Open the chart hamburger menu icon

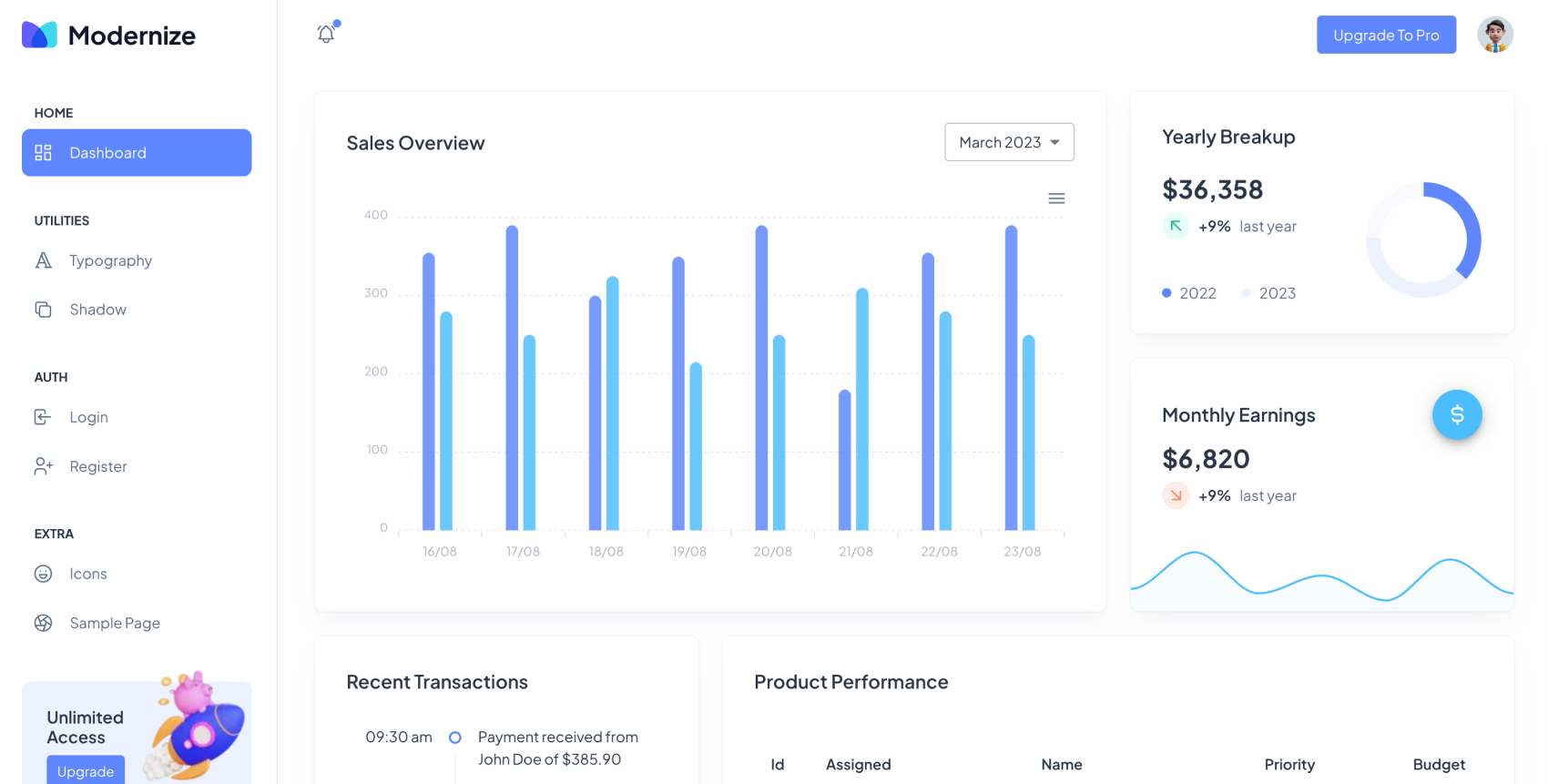point(1056,199)
